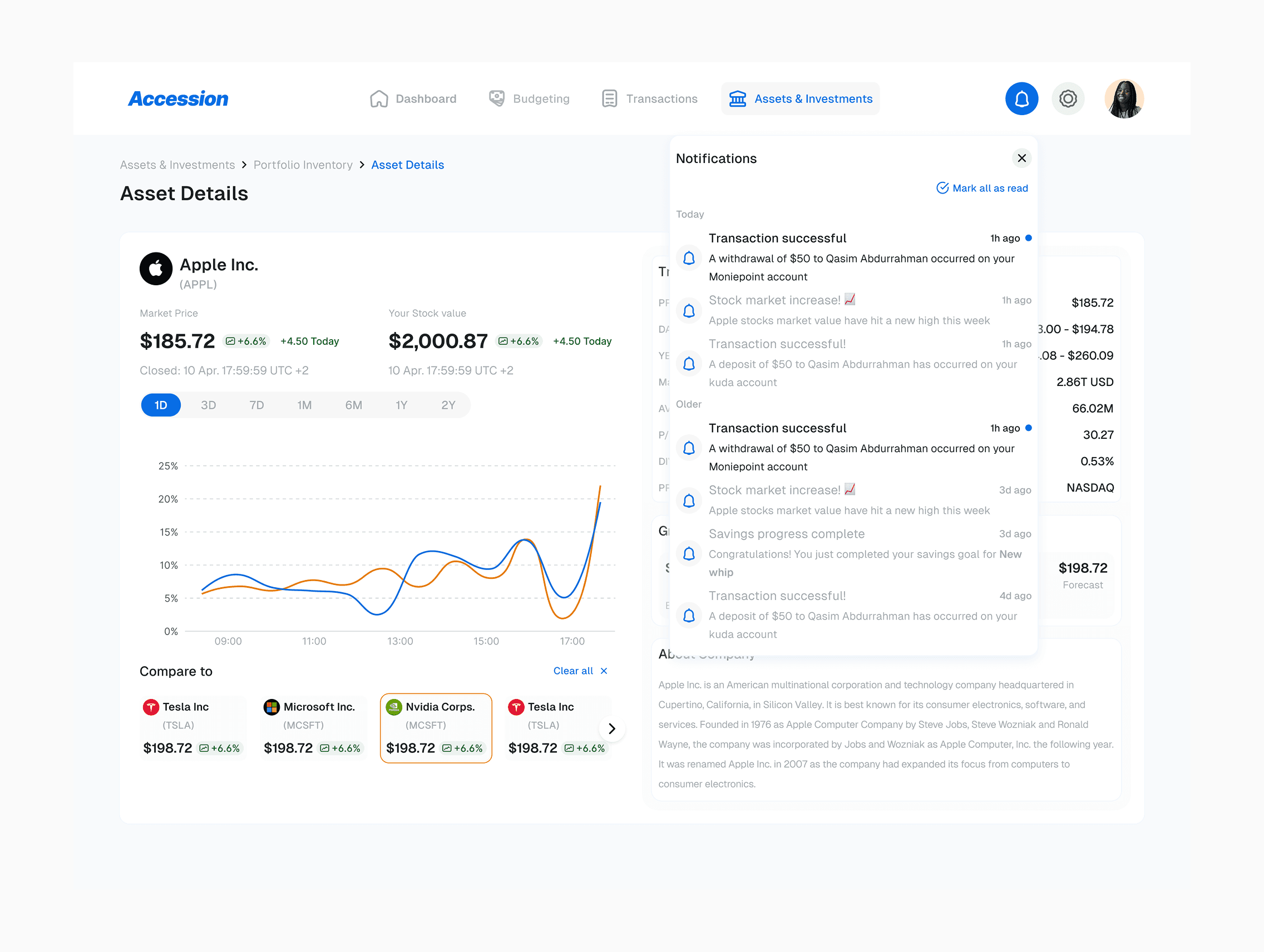Image resolution: width=1264 pixels, height=952 pixels.
Task: Open the Budgeting navigation item
Action: coord(529,99)
